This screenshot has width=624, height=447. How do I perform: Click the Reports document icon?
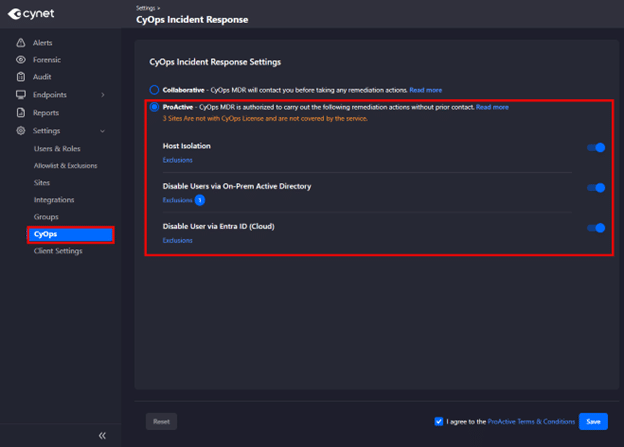(x=21, y=113)
